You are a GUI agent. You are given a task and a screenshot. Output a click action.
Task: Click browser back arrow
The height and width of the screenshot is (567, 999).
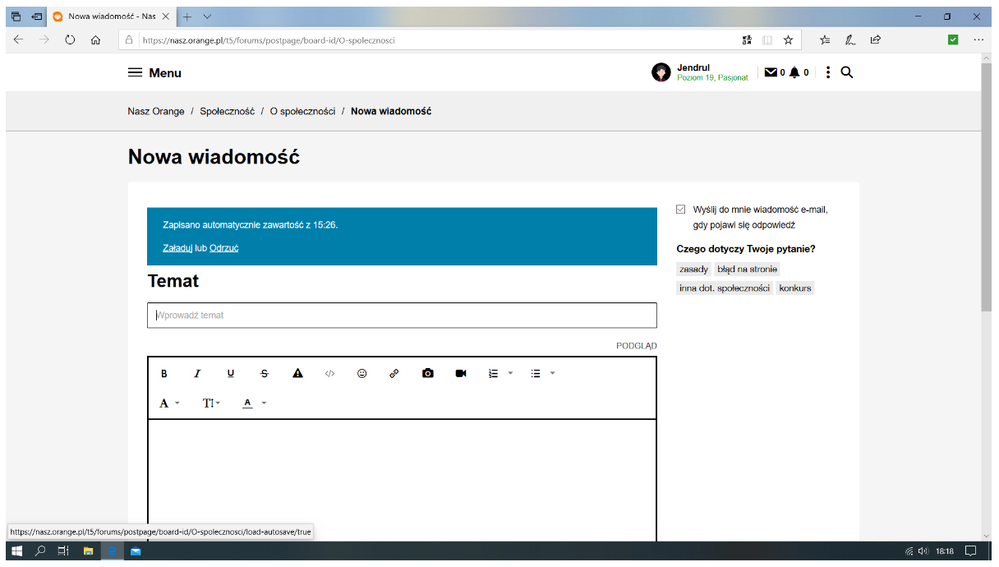18,39
